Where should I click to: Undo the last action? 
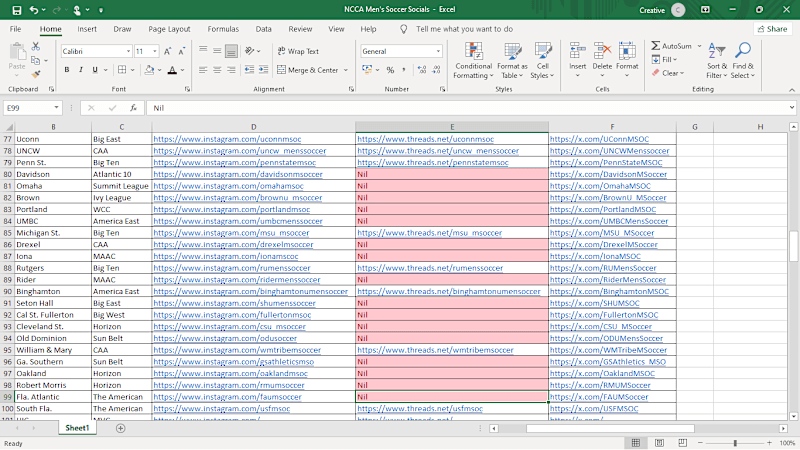point(34,10)
